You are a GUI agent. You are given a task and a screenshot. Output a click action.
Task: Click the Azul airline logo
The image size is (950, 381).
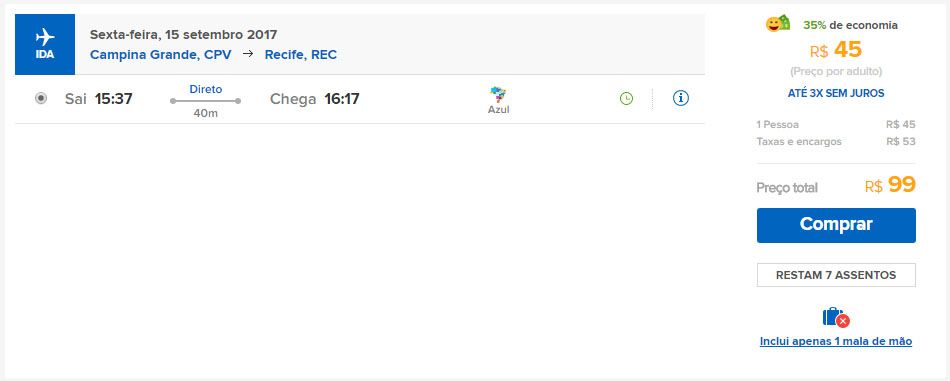coord(499,100)
